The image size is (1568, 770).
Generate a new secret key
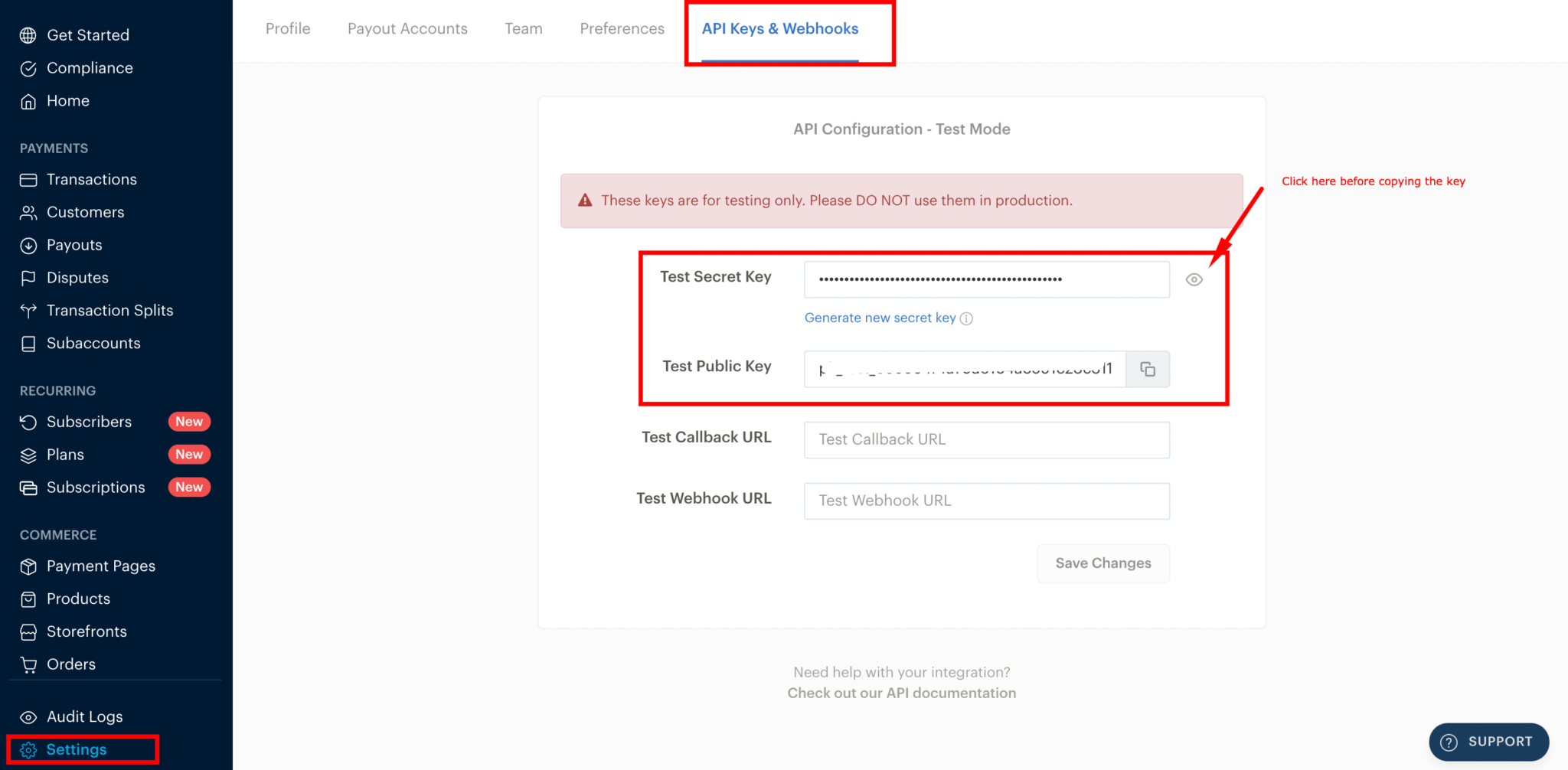(x=880, y=317)
